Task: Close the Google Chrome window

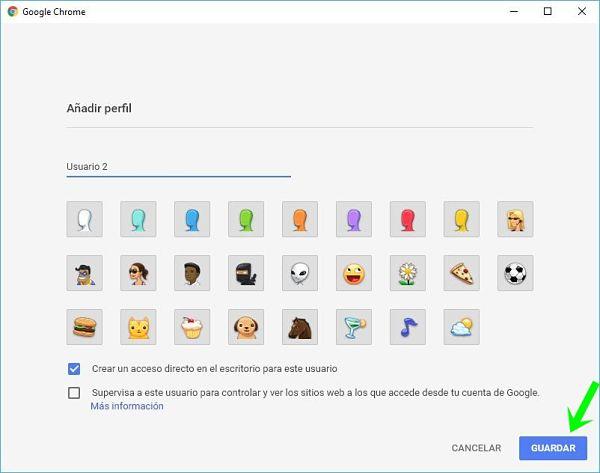Action: point(582,11)
